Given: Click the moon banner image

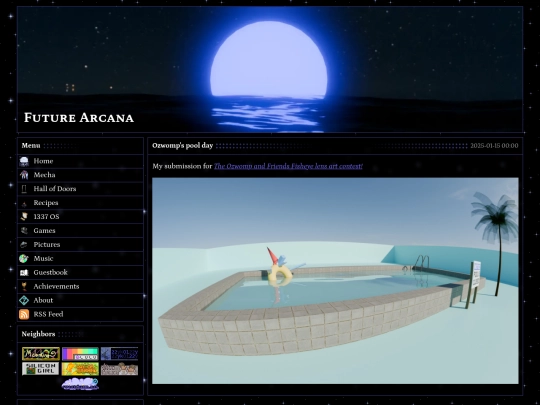Looking at the screenshot, I should click(x=270, y=69).
